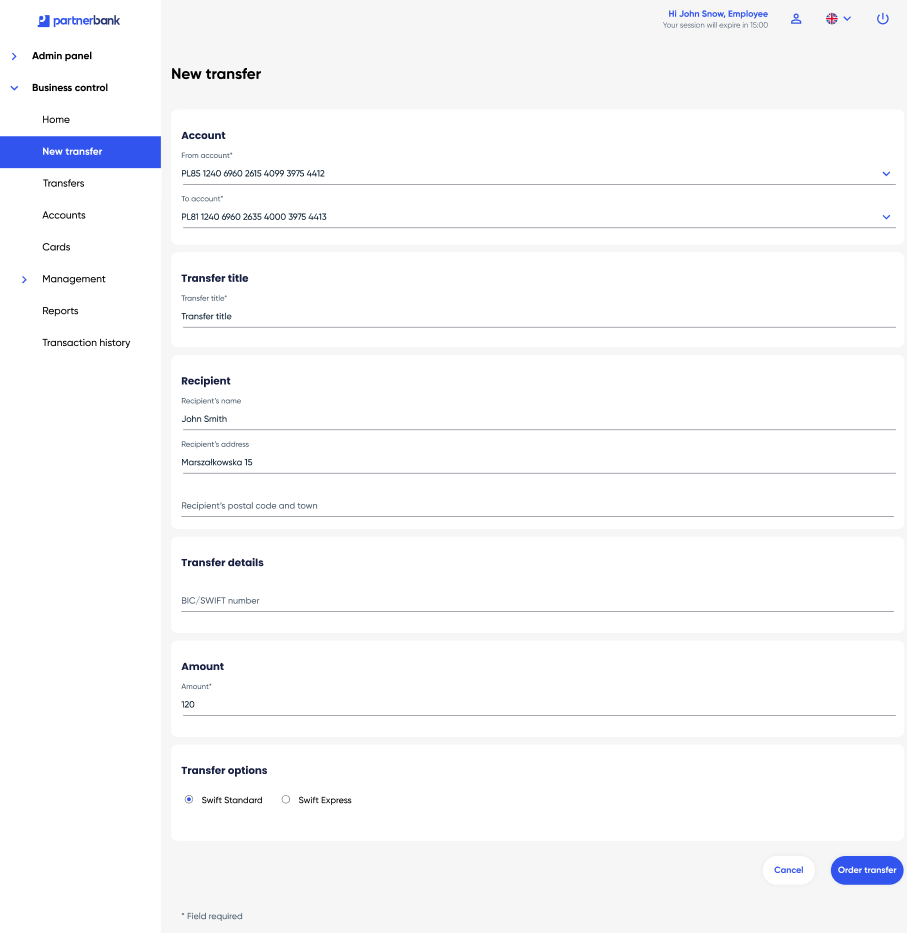Go to Transfers in the sidebar
The width and height of the screenshot is (907, 933).
coord(63,184)
